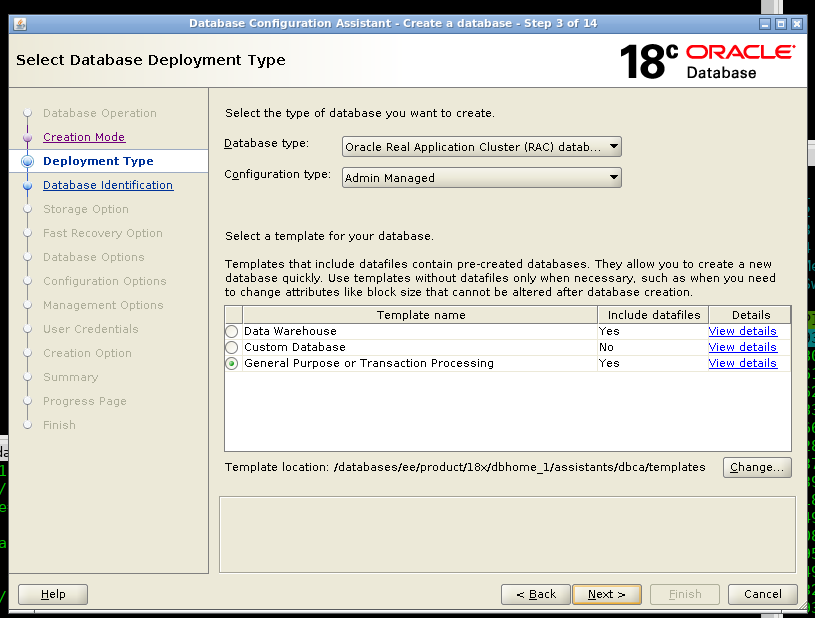
Task: Click the Progress Page step label
Action: coord(85,401)
